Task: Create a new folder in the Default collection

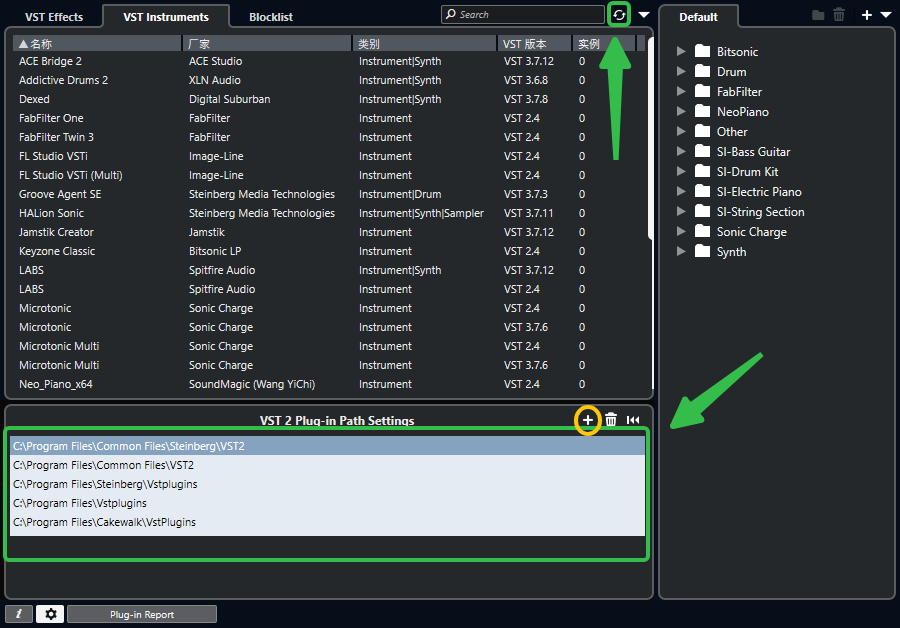Action: coord(818,15)
